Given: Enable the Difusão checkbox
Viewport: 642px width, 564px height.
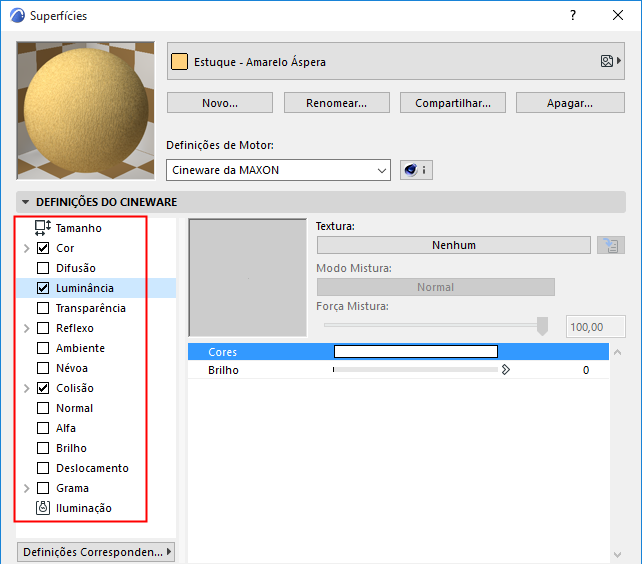Looking at the screenshot, I should (x=43, y=268).
